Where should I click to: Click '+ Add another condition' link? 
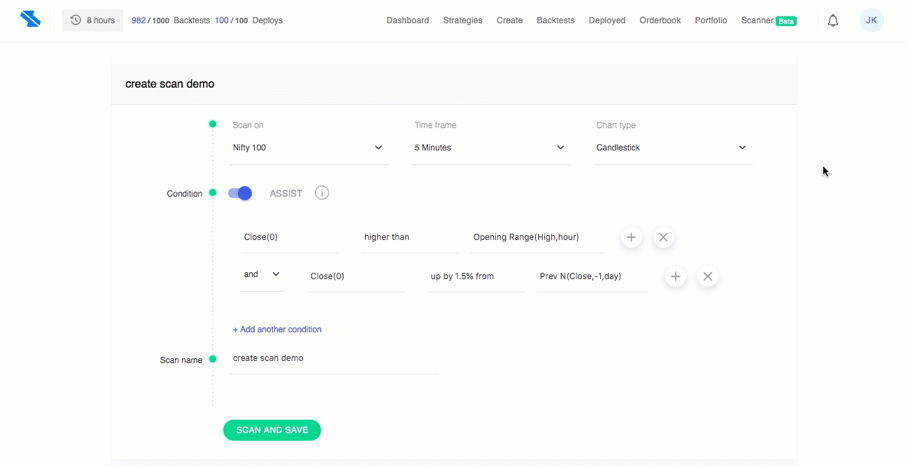click(x=277, y=329)
